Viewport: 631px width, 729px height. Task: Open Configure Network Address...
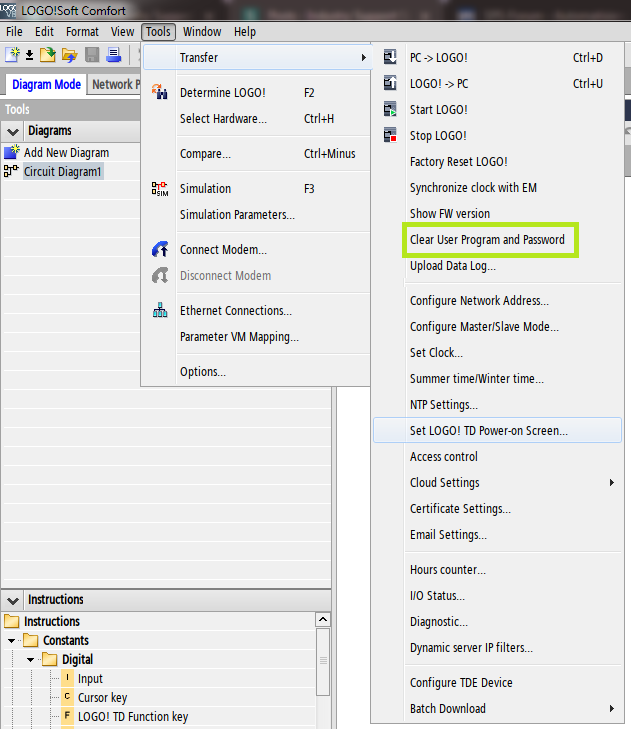497,300
